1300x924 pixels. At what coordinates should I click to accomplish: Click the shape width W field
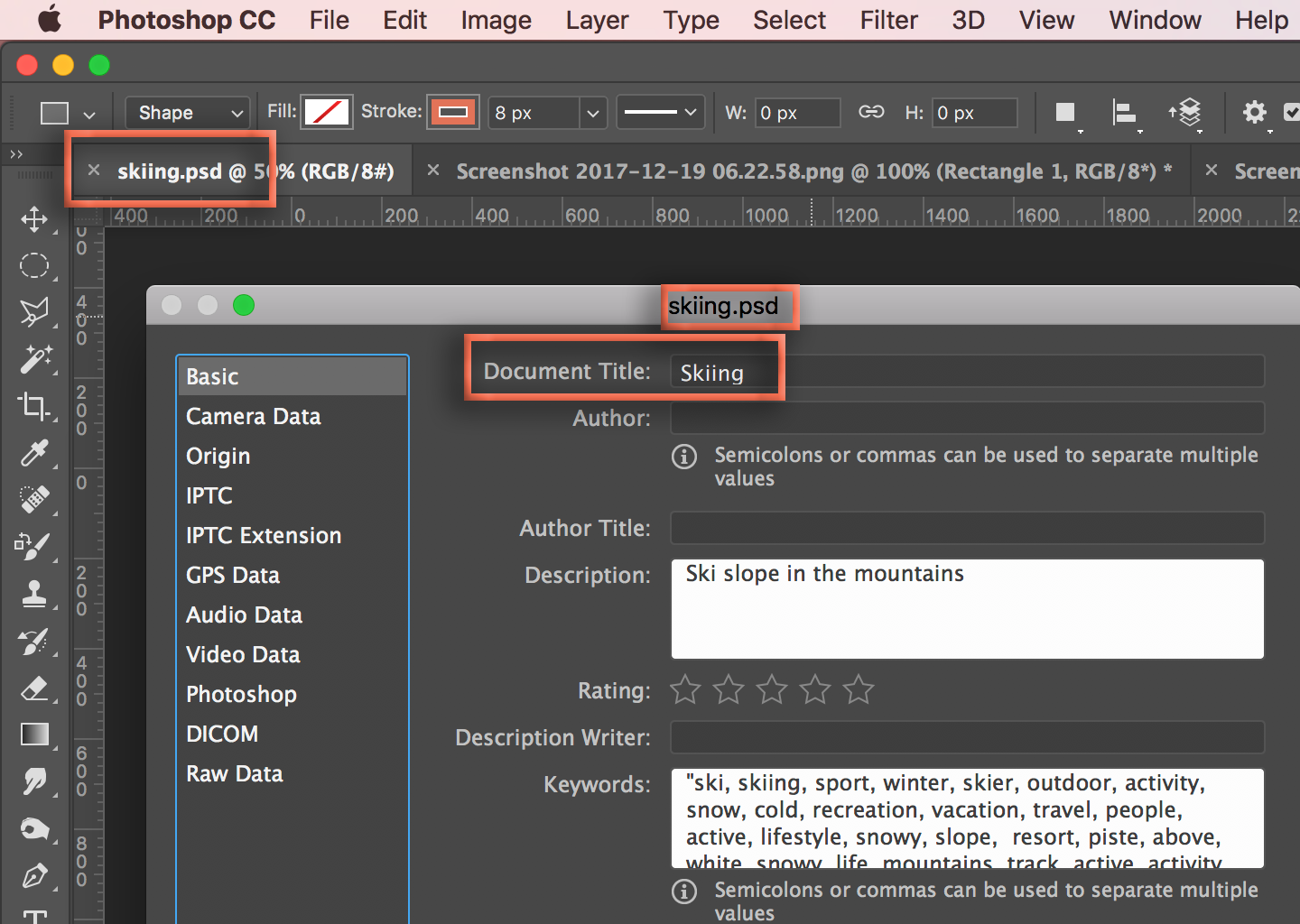pyautogui.click(x=797, y=113)
